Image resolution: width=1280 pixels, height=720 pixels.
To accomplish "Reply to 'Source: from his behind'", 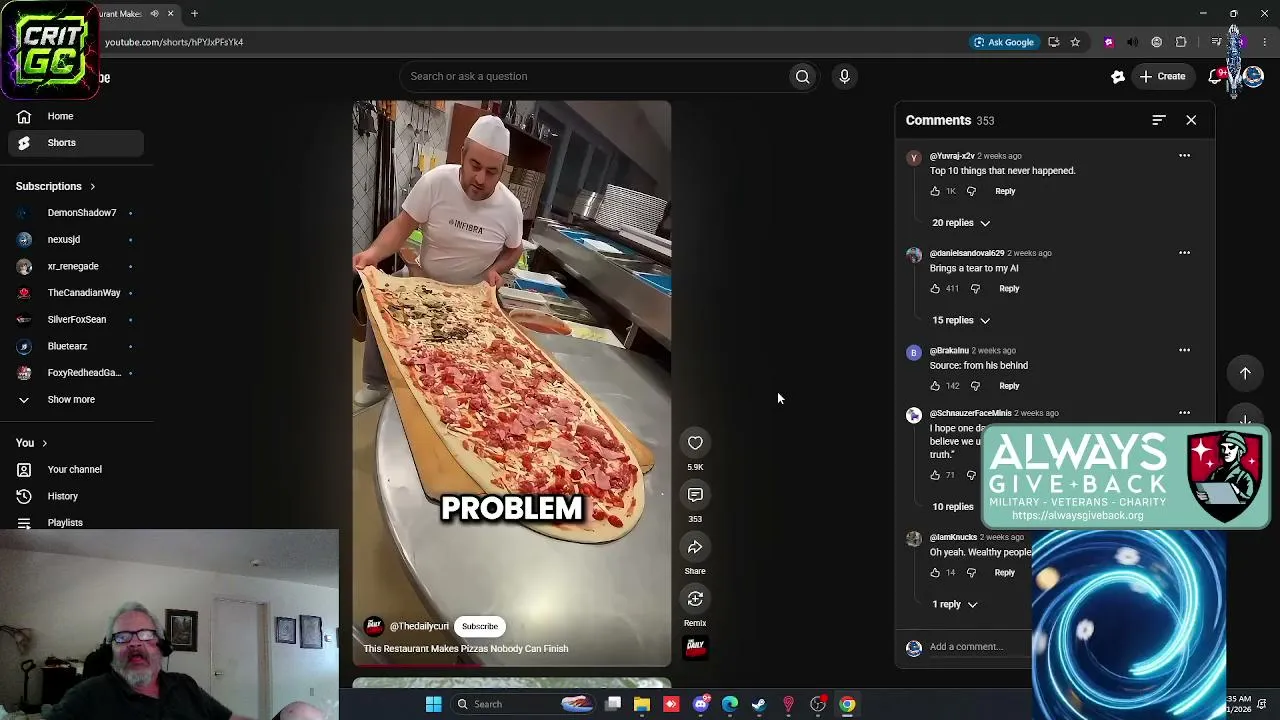I will (1009, 386).
